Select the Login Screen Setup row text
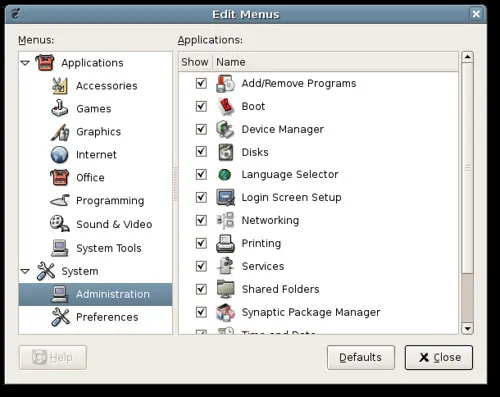The height and width of the screenshot is (397, 500). [291, 197]
